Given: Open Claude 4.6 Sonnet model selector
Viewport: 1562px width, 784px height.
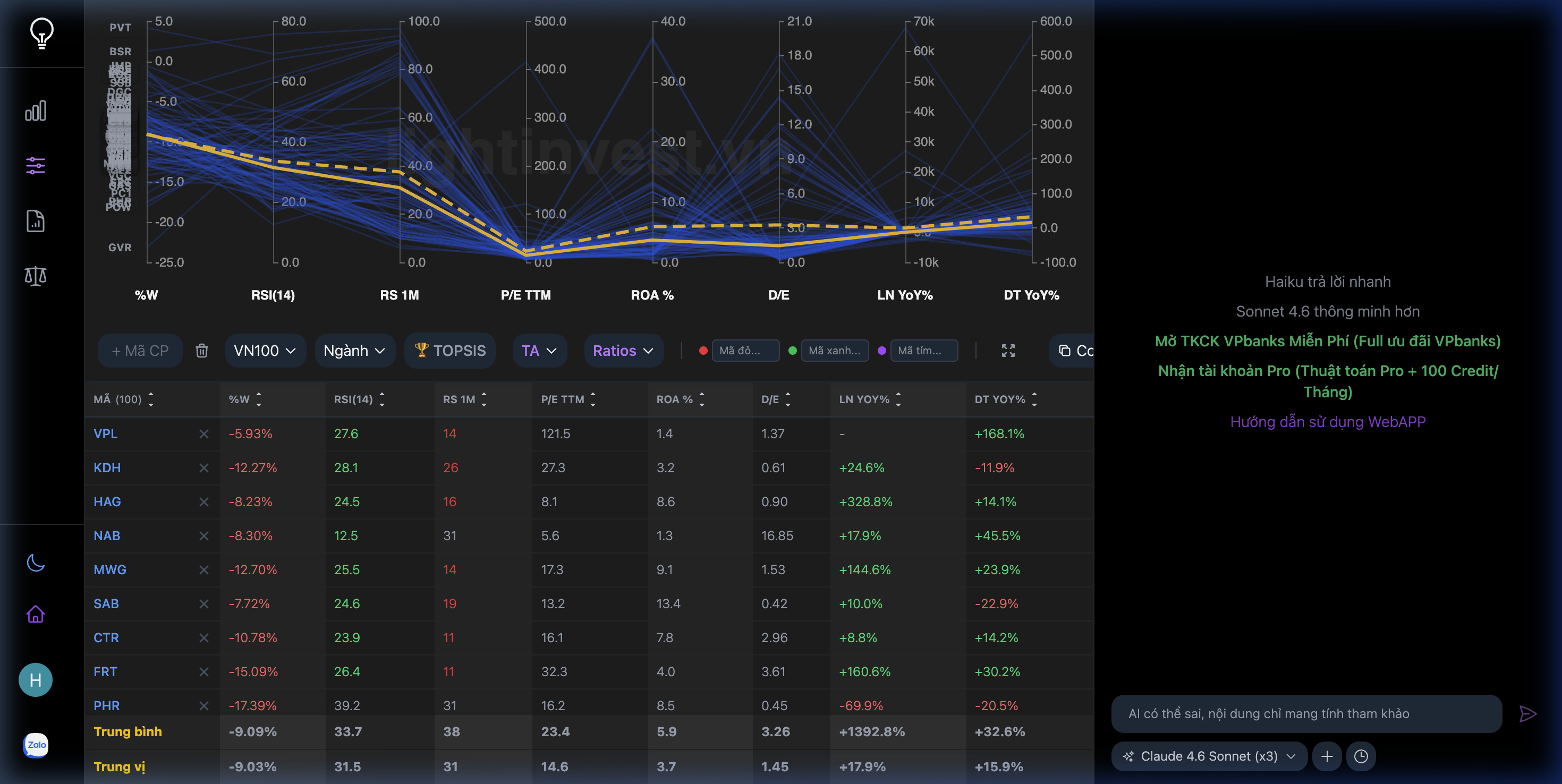Looking at the screenshot, I should coord(1209,756).
